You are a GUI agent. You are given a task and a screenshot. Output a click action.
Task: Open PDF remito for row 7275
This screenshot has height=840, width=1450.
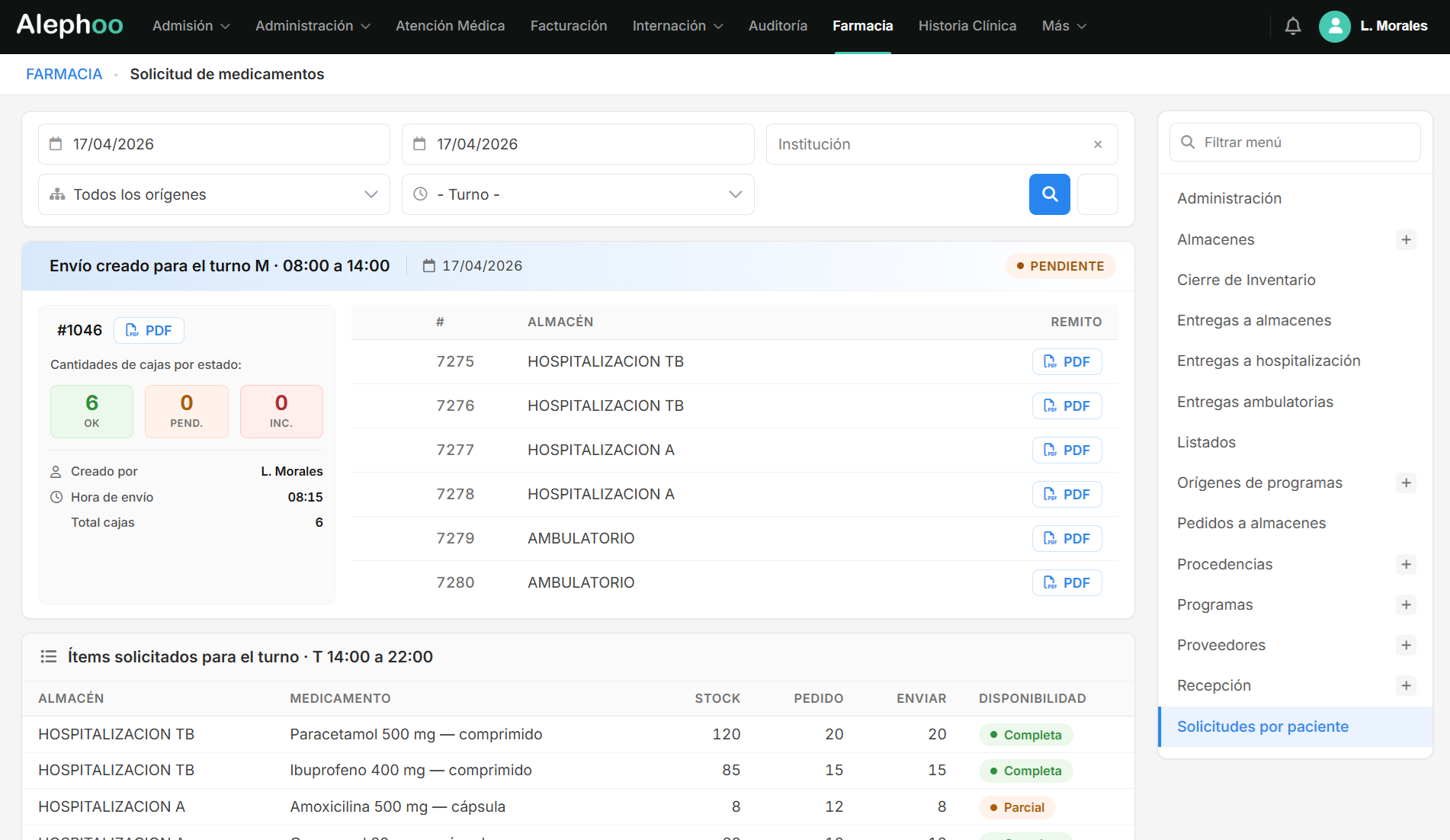pos(1067,362)
